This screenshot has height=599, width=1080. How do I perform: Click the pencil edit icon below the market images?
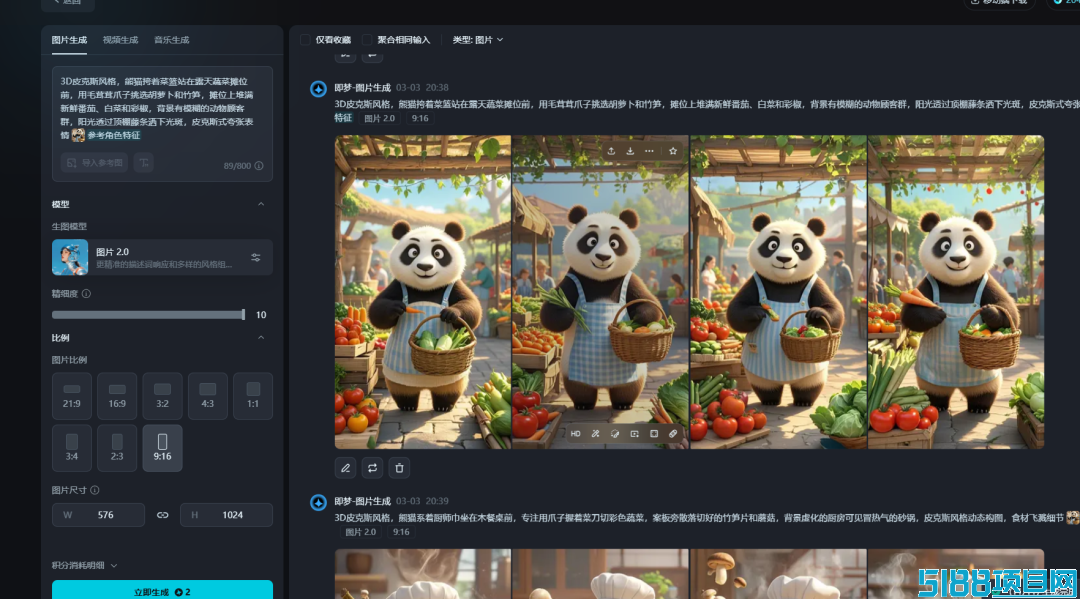(346, 468)
